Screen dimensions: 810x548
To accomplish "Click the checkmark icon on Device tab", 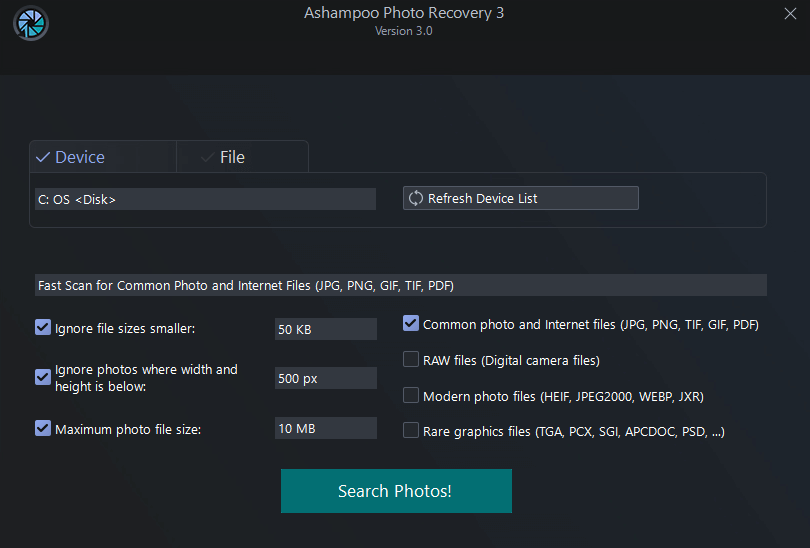I will pos(43,157).
